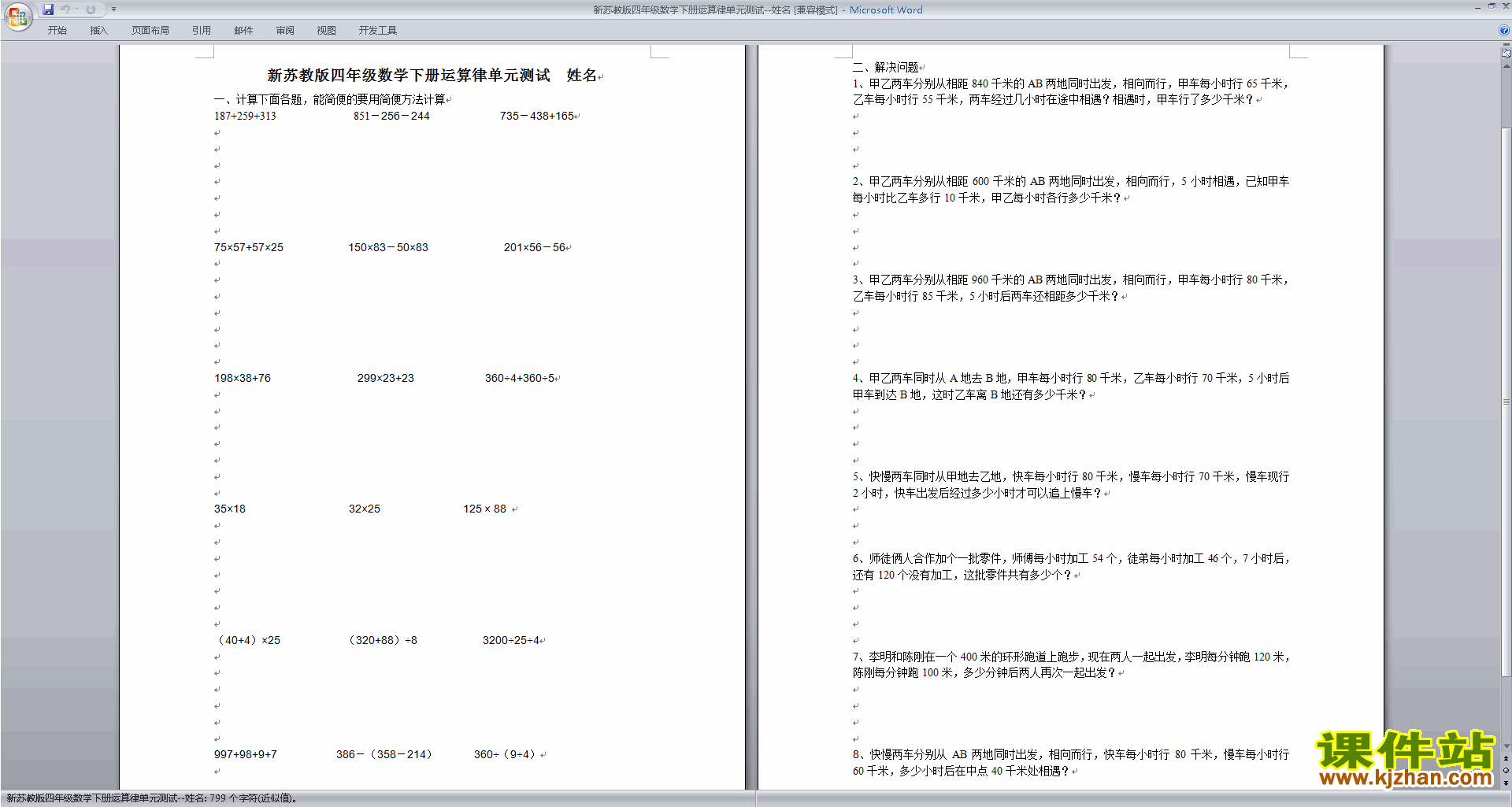Click the expression 75×57+57×25
1512x807 pixels.
coord(249,247)
